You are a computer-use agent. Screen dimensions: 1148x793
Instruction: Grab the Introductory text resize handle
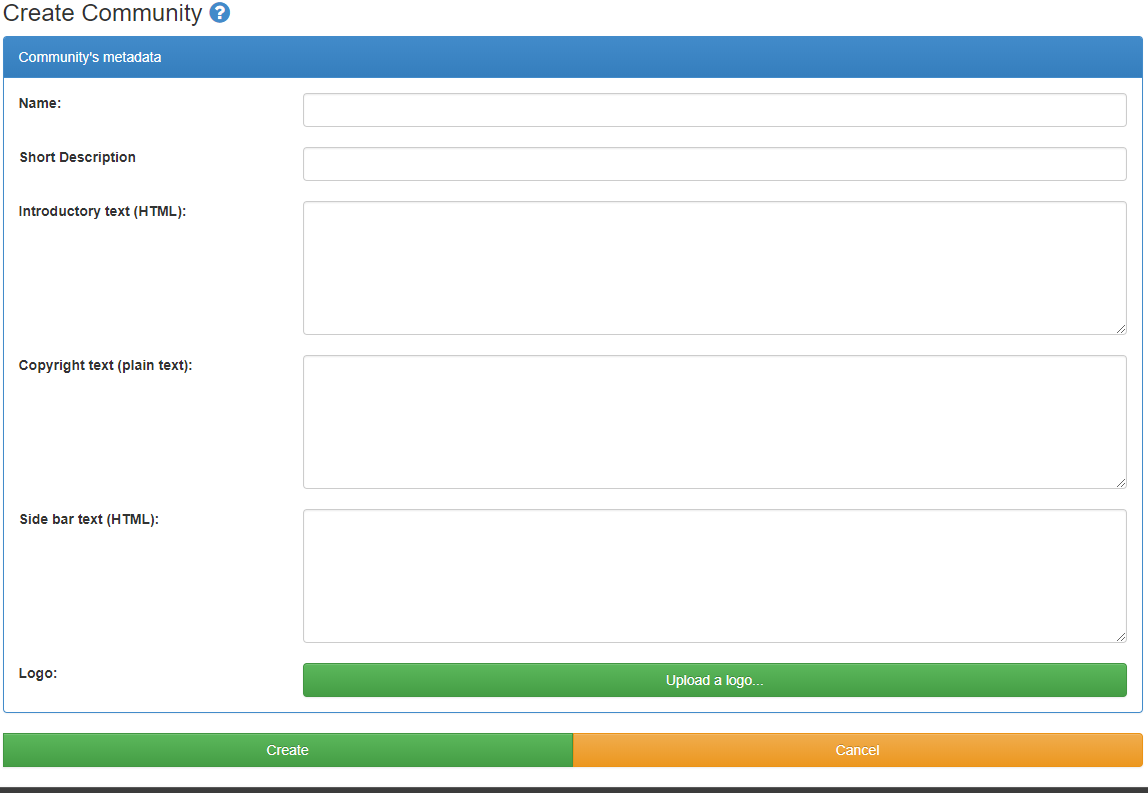1121,330
